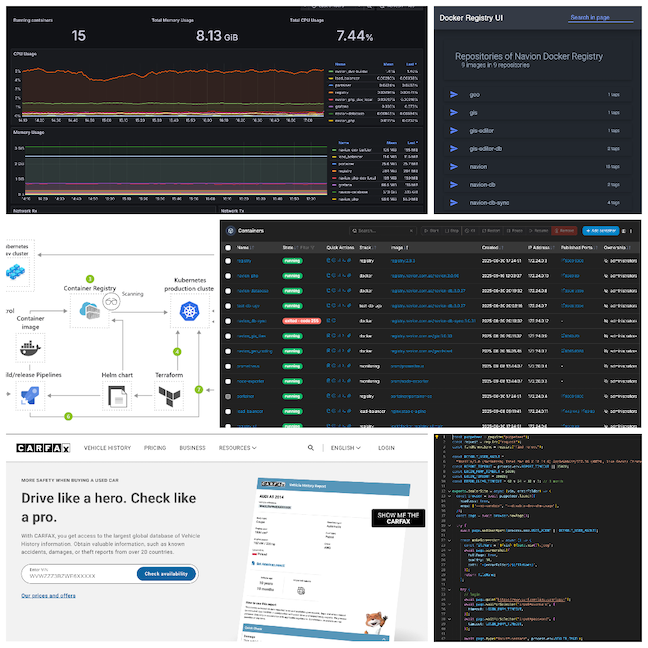The image size is (648, 648).
Task: Tick the checkbox for navion_database container
Action: point(228,291)
